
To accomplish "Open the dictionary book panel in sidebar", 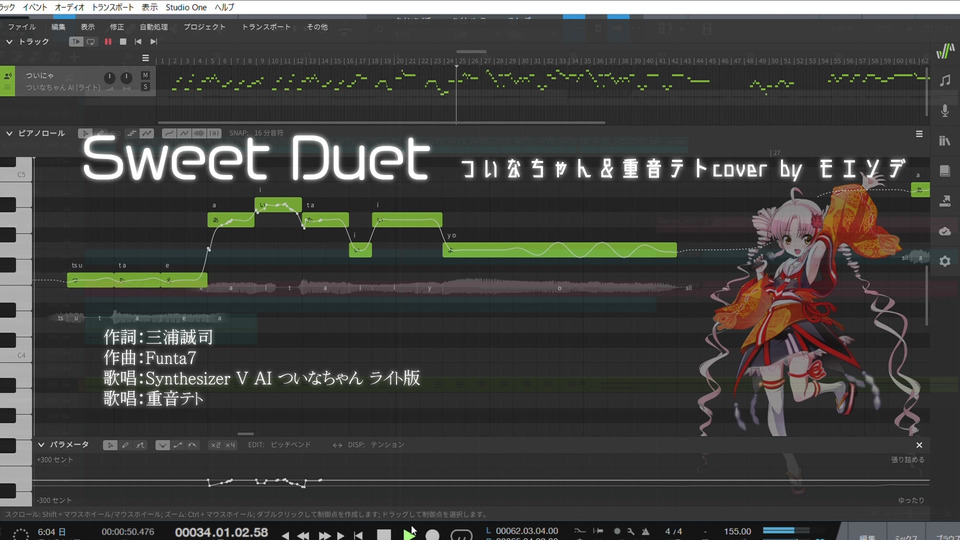I will tap(945, 170).
